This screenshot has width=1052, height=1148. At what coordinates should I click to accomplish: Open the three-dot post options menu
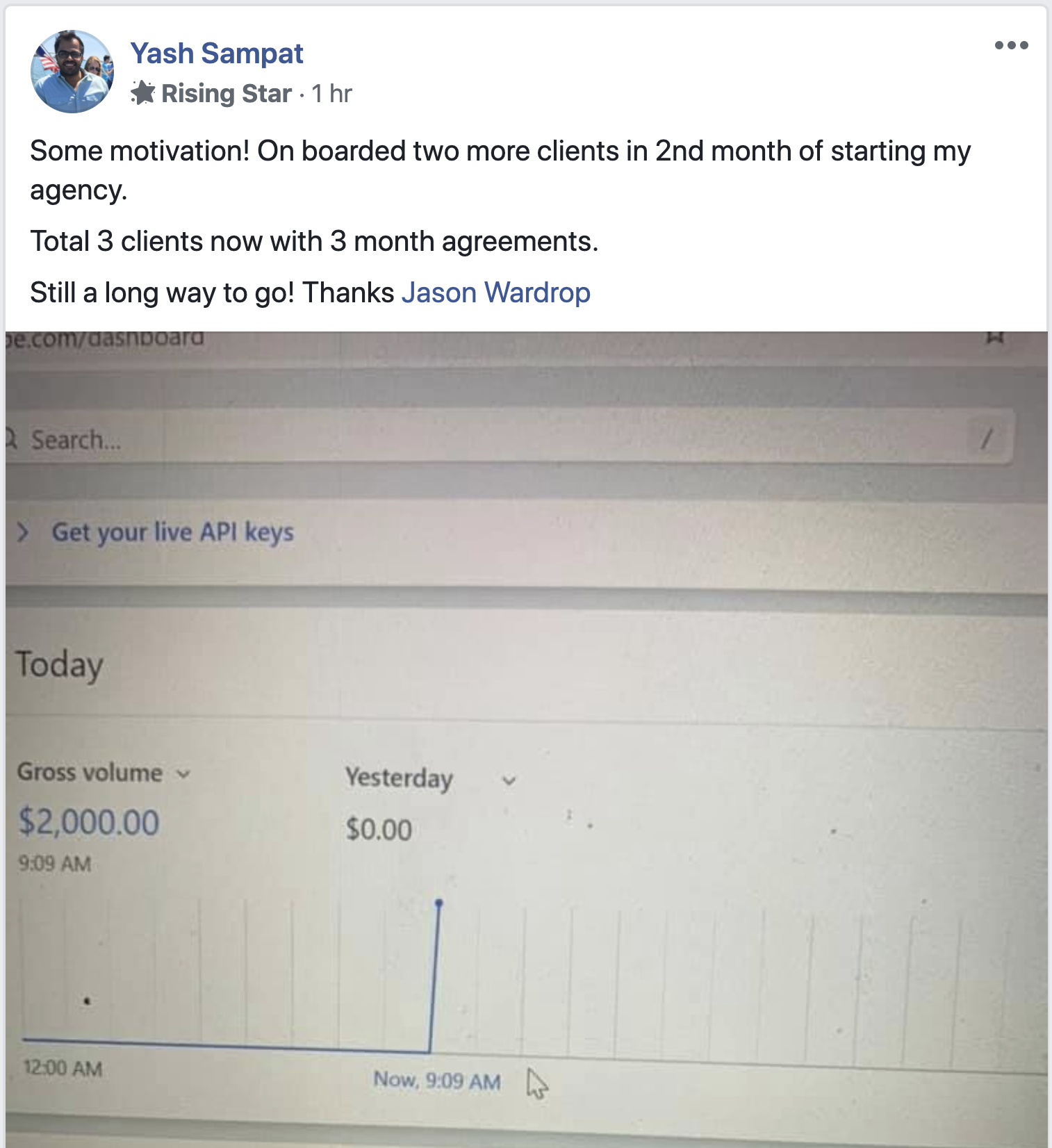(x=1011, y=46)
